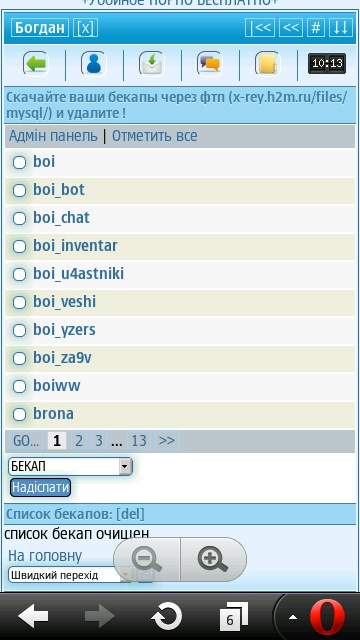Screen dimensions: 360x640
Task: Open the mail inbox envelope icon
Action: point(151,64)
